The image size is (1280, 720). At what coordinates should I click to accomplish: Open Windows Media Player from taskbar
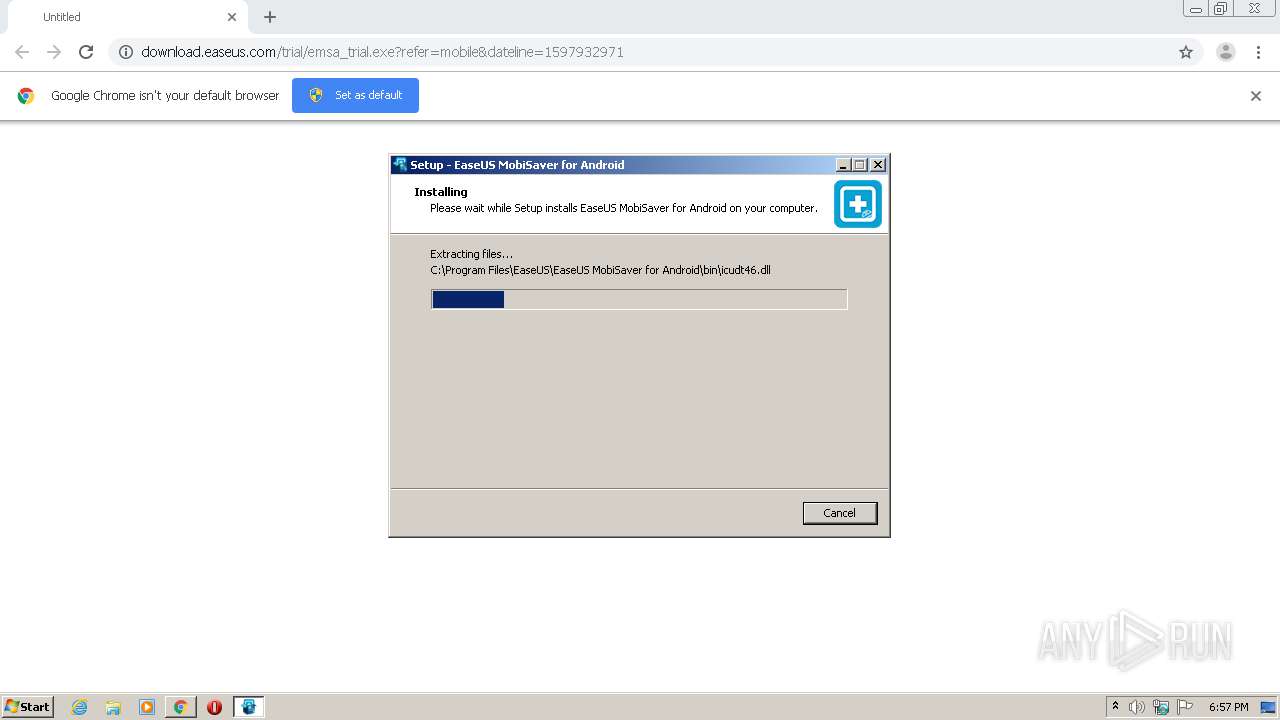click(x=147, y=707)
